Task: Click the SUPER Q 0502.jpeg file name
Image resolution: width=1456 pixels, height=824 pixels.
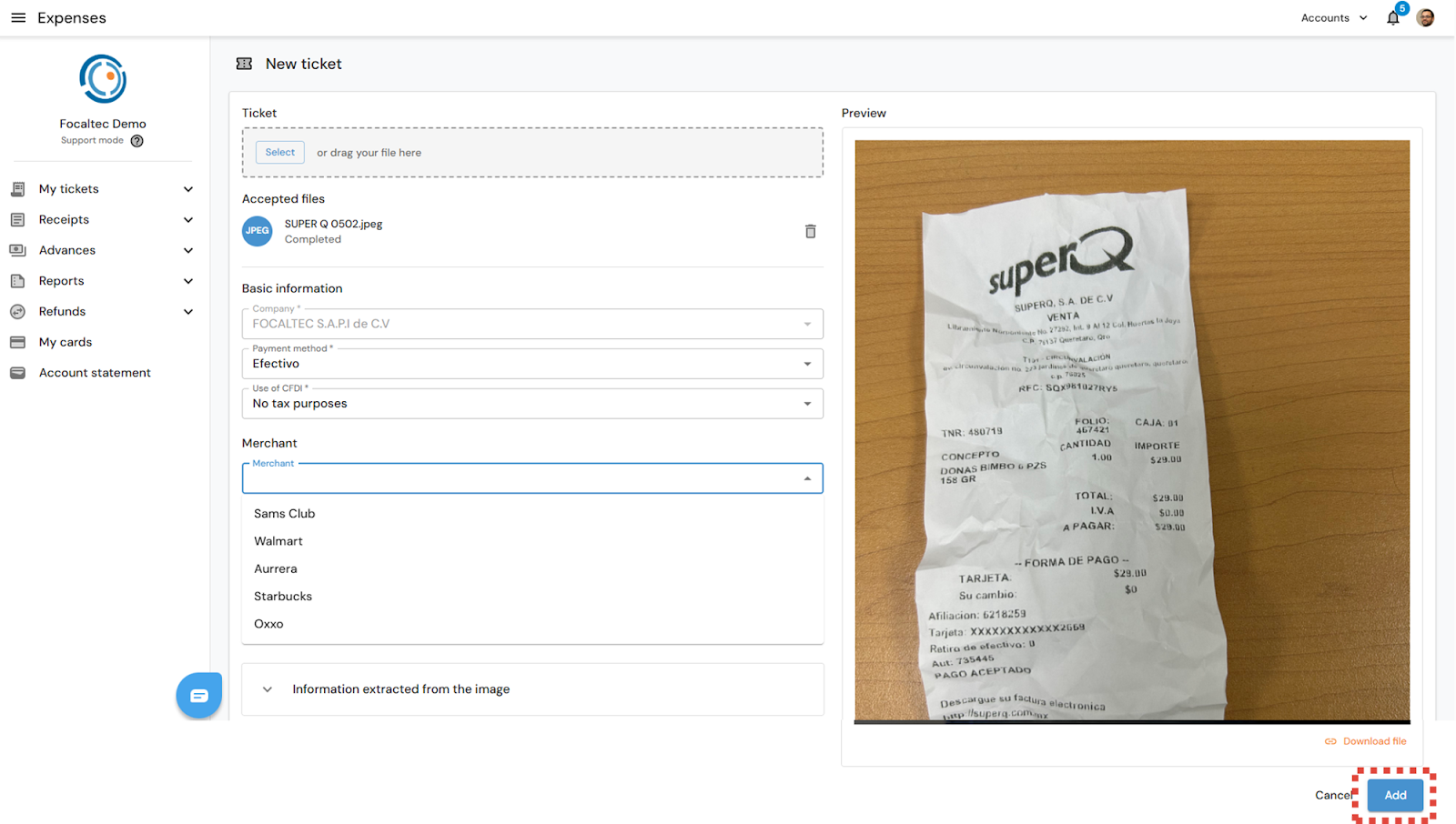Action: 333,224
